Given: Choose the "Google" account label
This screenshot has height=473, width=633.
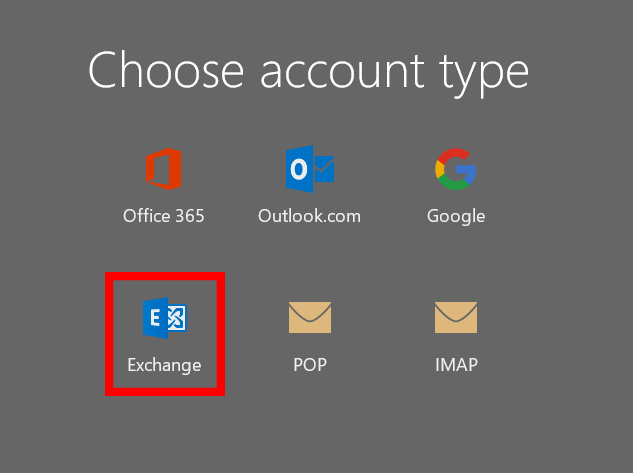Looking at the screenshot, I should click(x=455, y=216).
